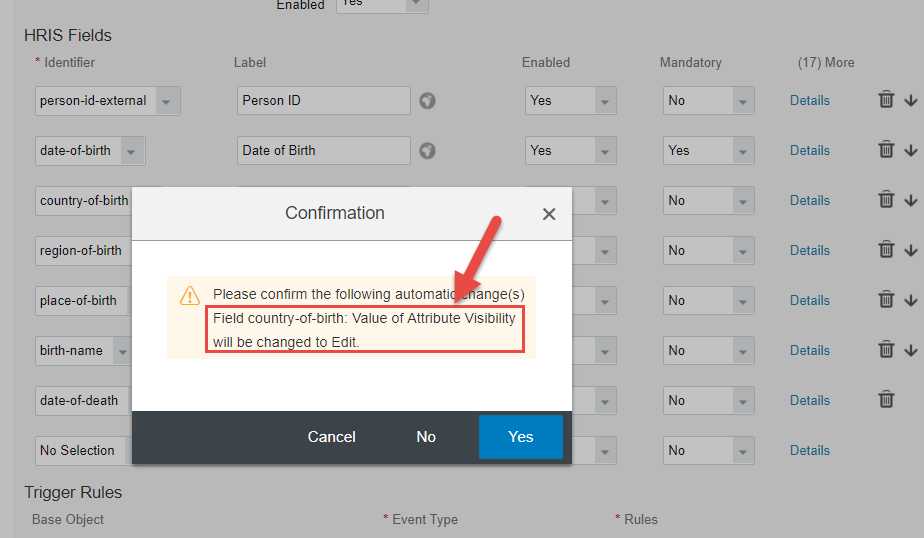Image resolution: width=924 pixels, height=538 pixels.
Task: Open Details link for date-of-death
Action: (810, 400)
